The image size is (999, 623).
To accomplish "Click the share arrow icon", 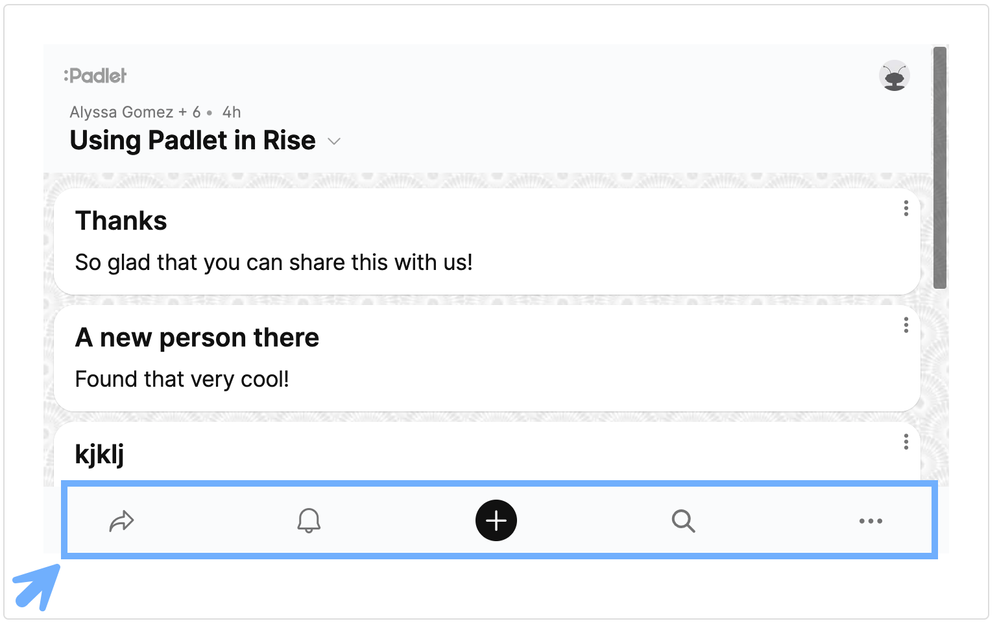I will [121, 521].
